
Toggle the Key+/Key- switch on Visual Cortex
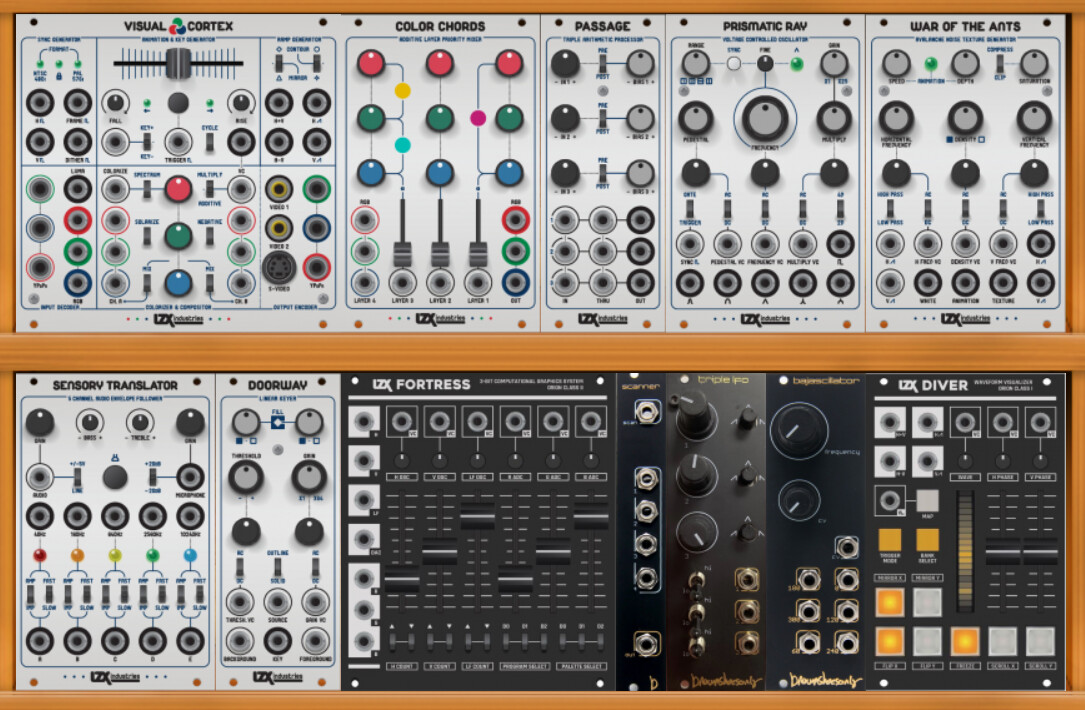(x=147, y=142)
